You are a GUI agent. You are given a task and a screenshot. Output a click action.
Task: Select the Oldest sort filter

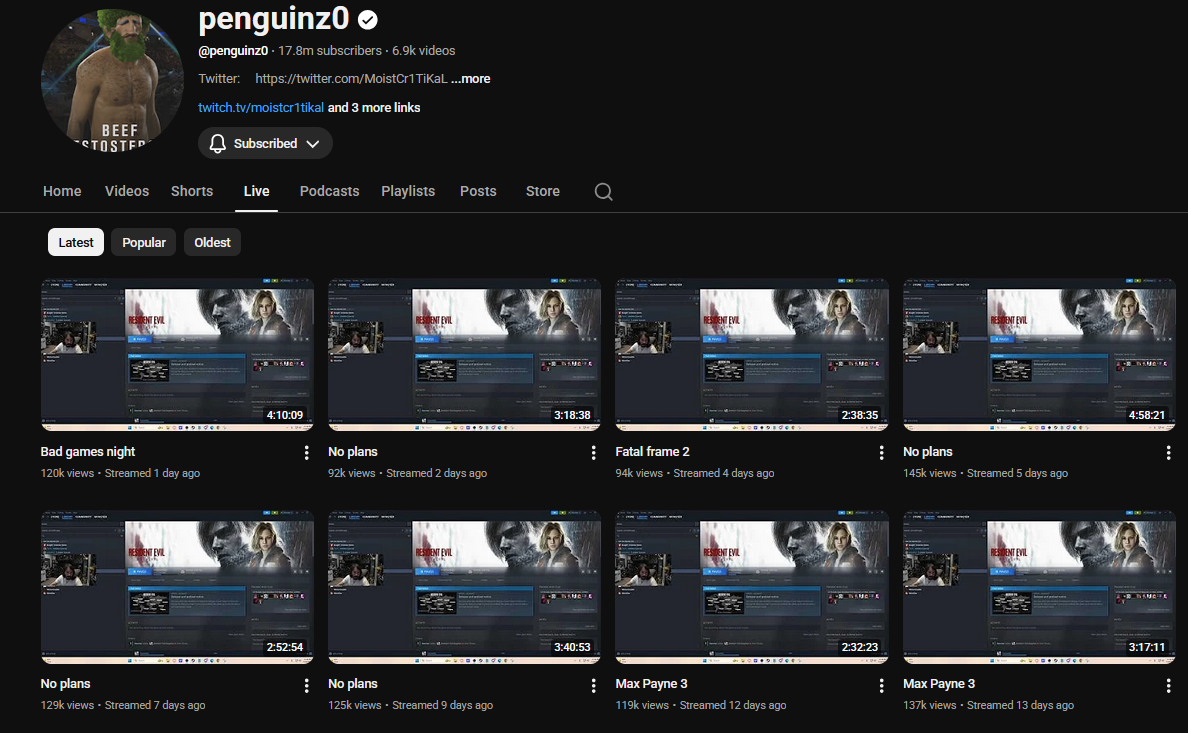(212, 243)
